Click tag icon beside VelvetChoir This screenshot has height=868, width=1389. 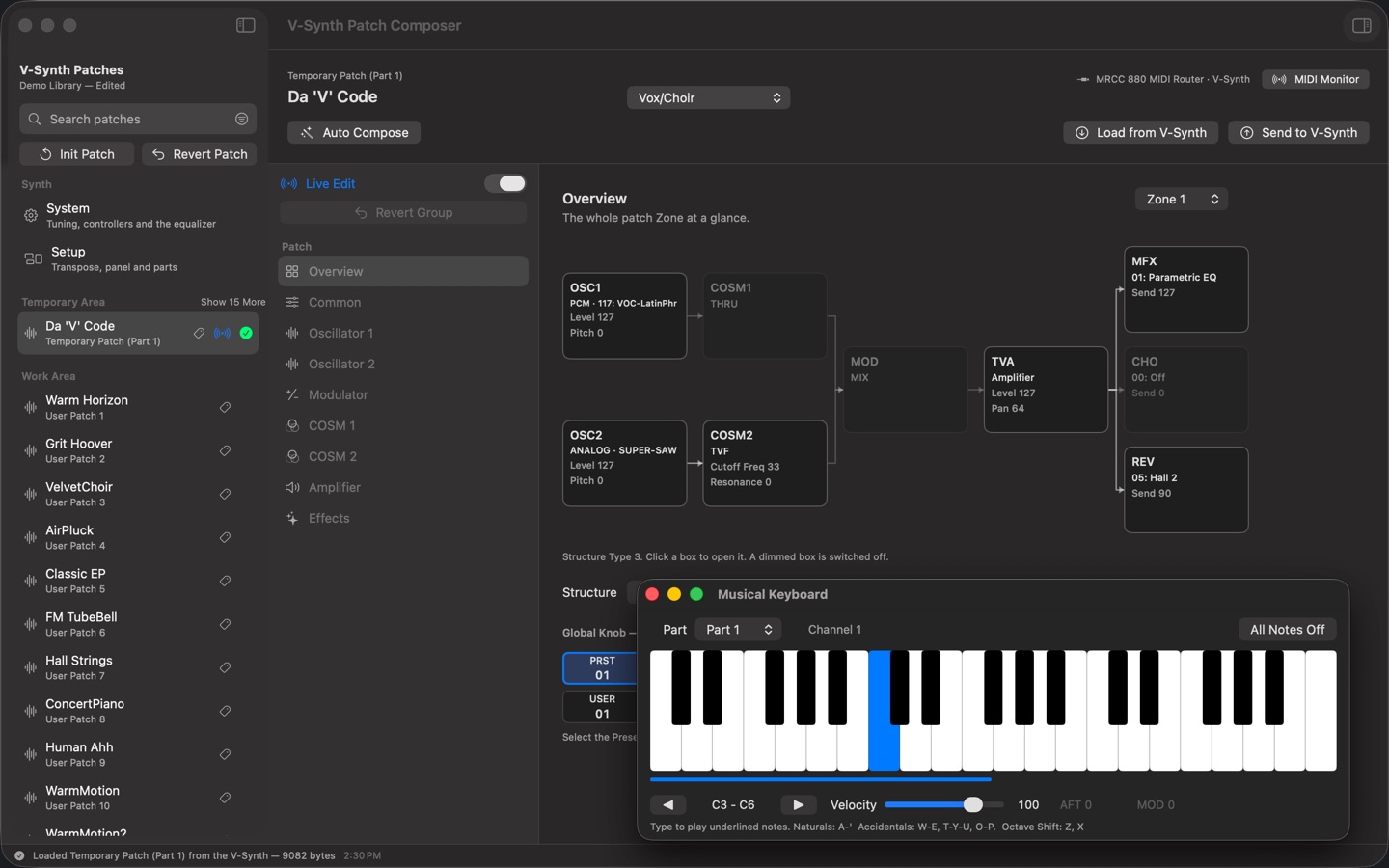tap(225, 494)
